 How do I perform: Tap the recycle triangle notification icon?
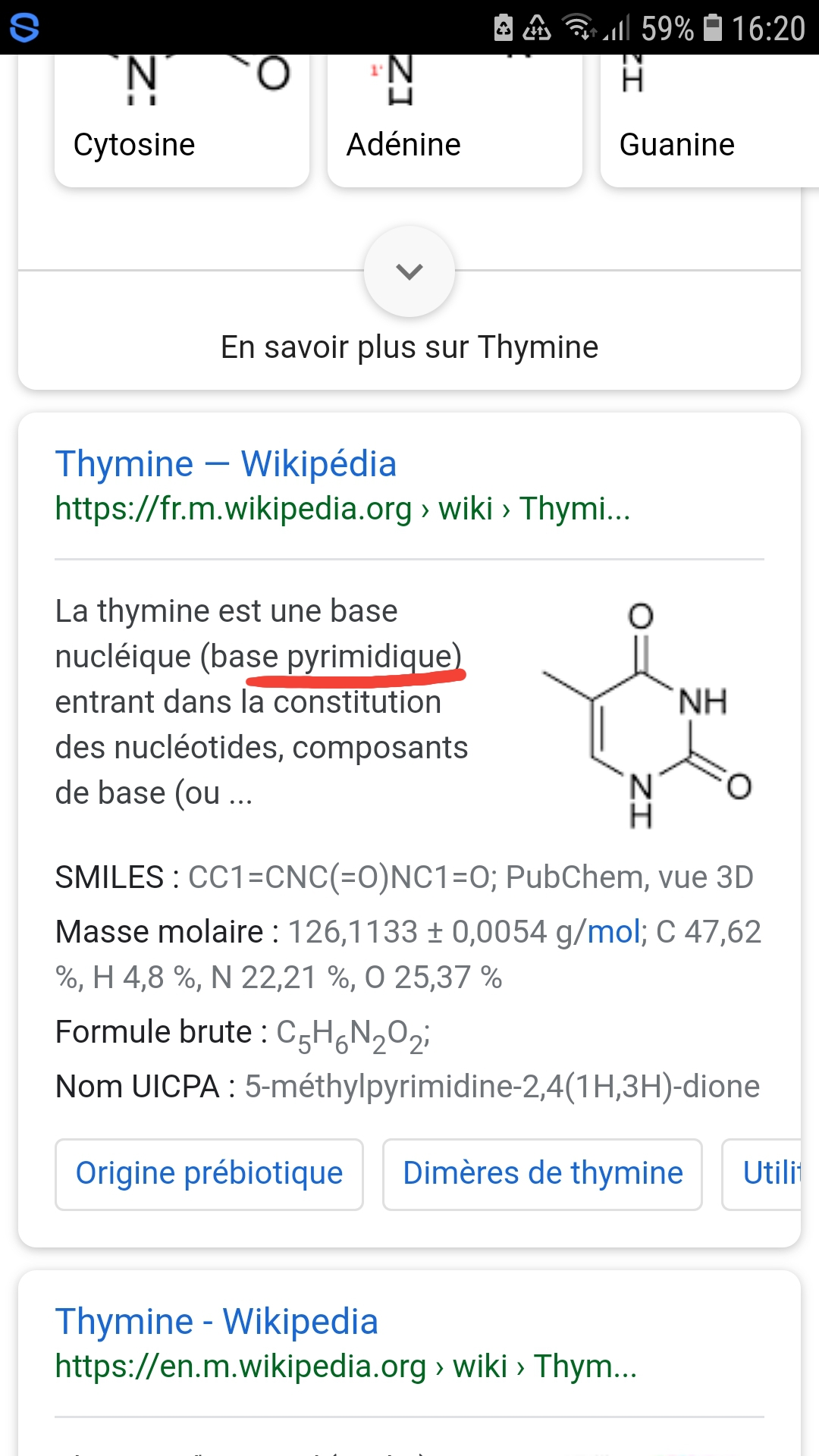(537, 27)
